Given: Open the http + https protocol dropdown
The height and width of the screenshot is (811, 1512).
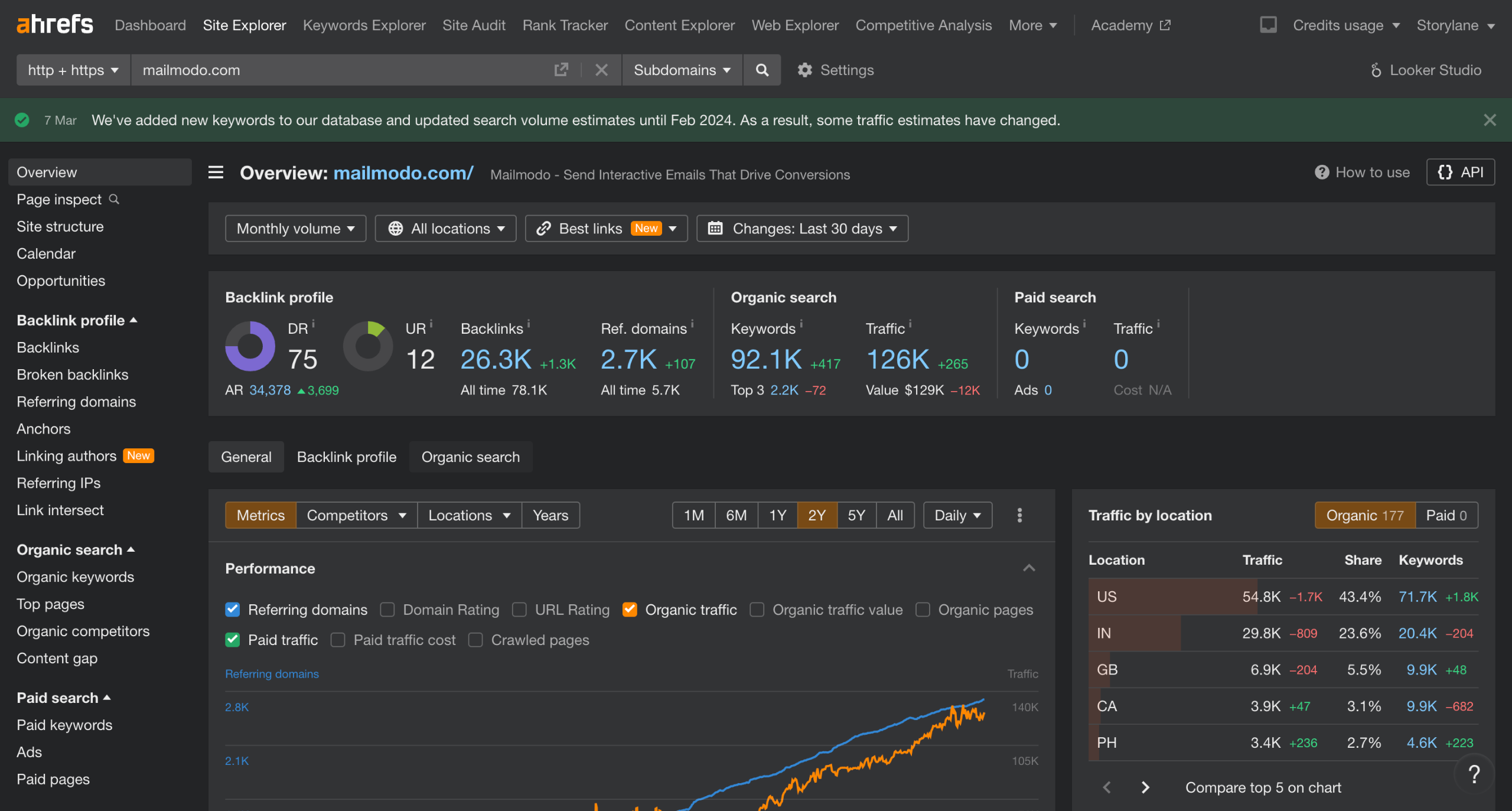Looking at the screenshot, I should 73,70.
